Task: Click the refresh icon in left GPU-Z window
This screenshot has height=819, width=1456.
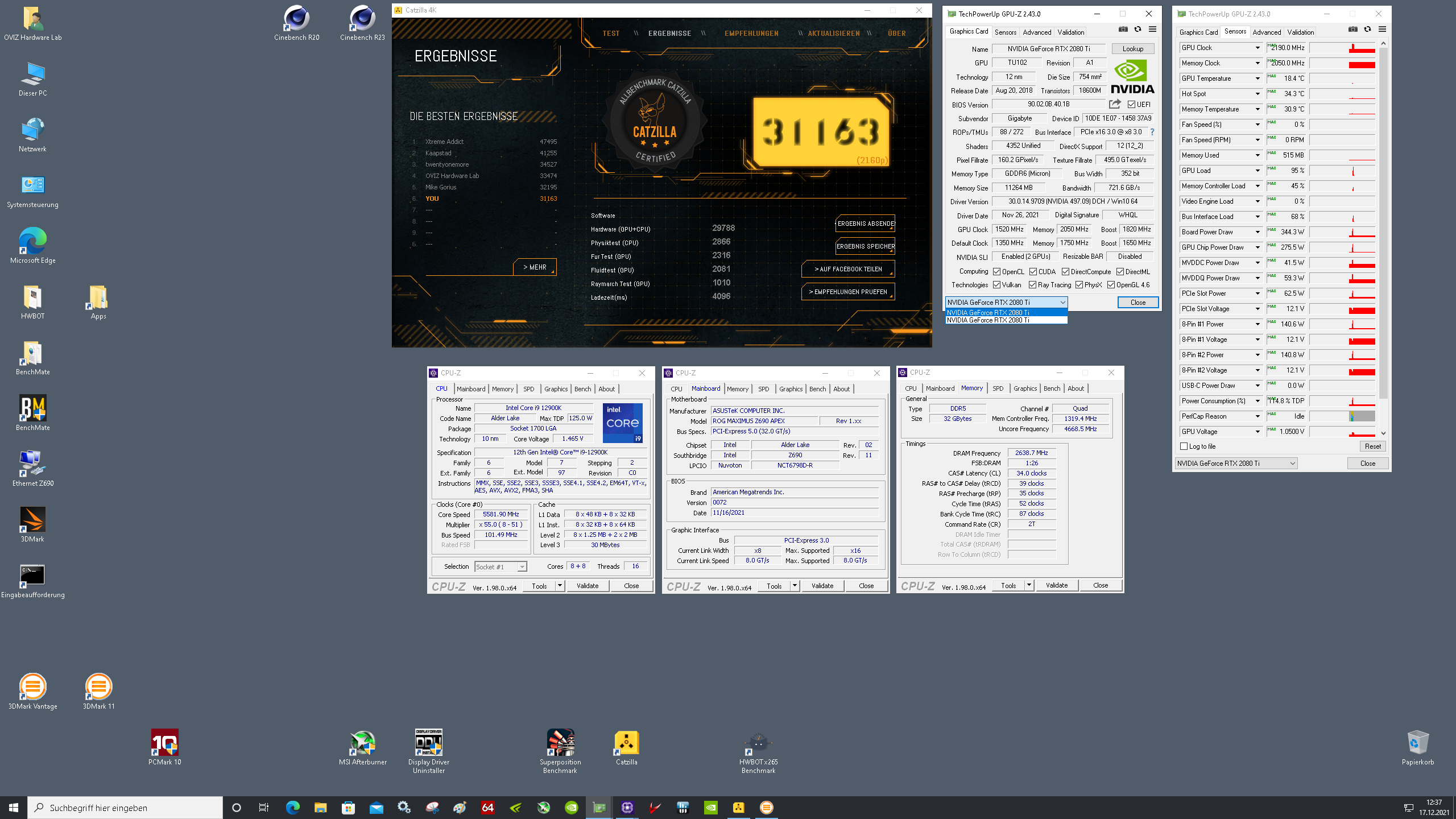Action: tap(1137, 29)
